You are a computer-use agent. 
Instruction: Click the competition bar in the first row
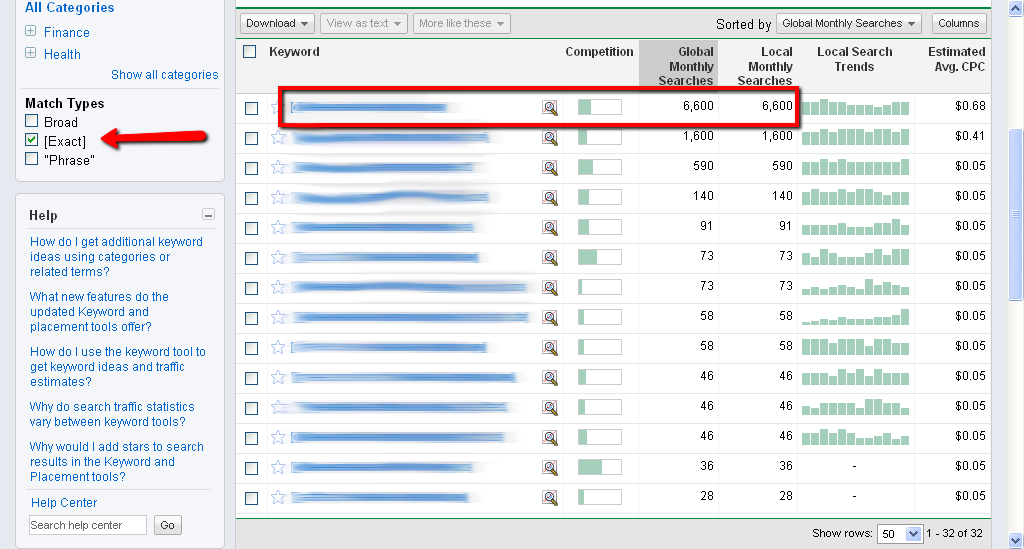[x=599, y=107]
